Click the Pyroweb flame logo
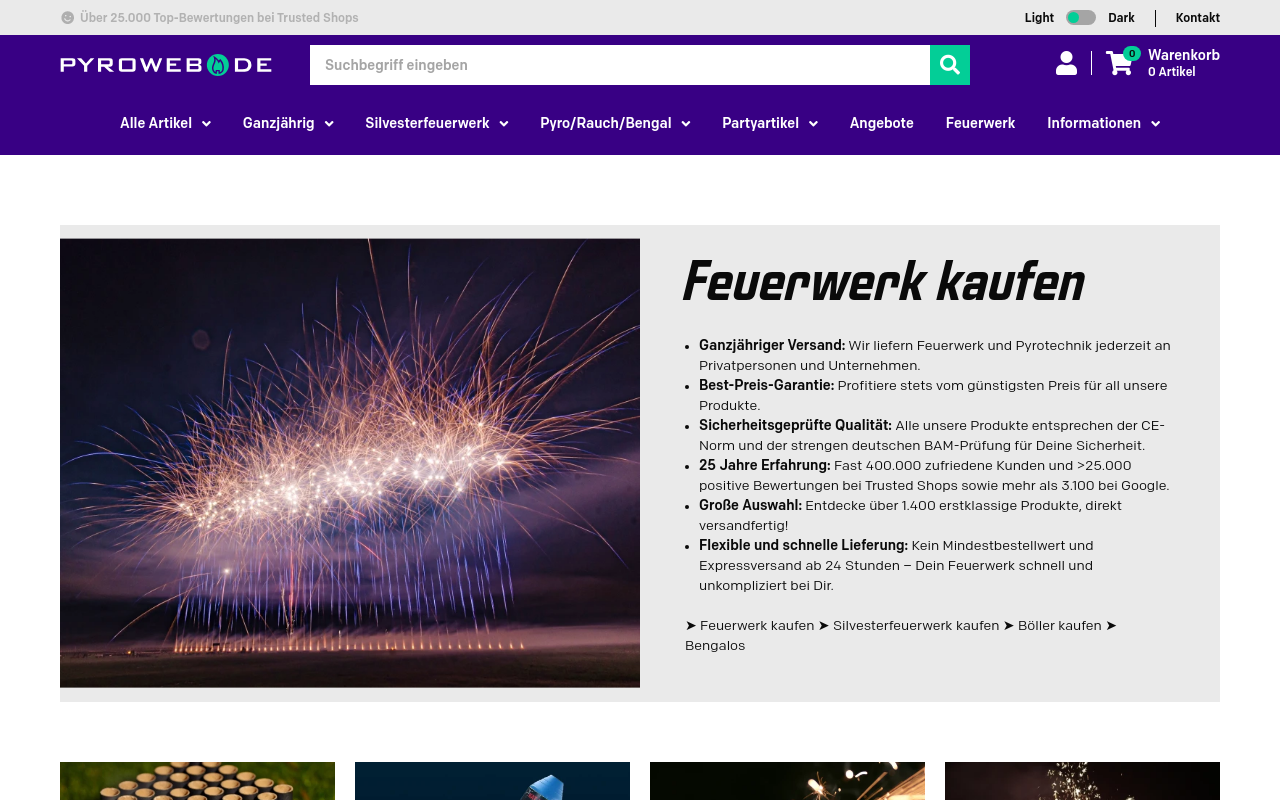The width and height of the screenshot is (1280, 800). point(215,63)
